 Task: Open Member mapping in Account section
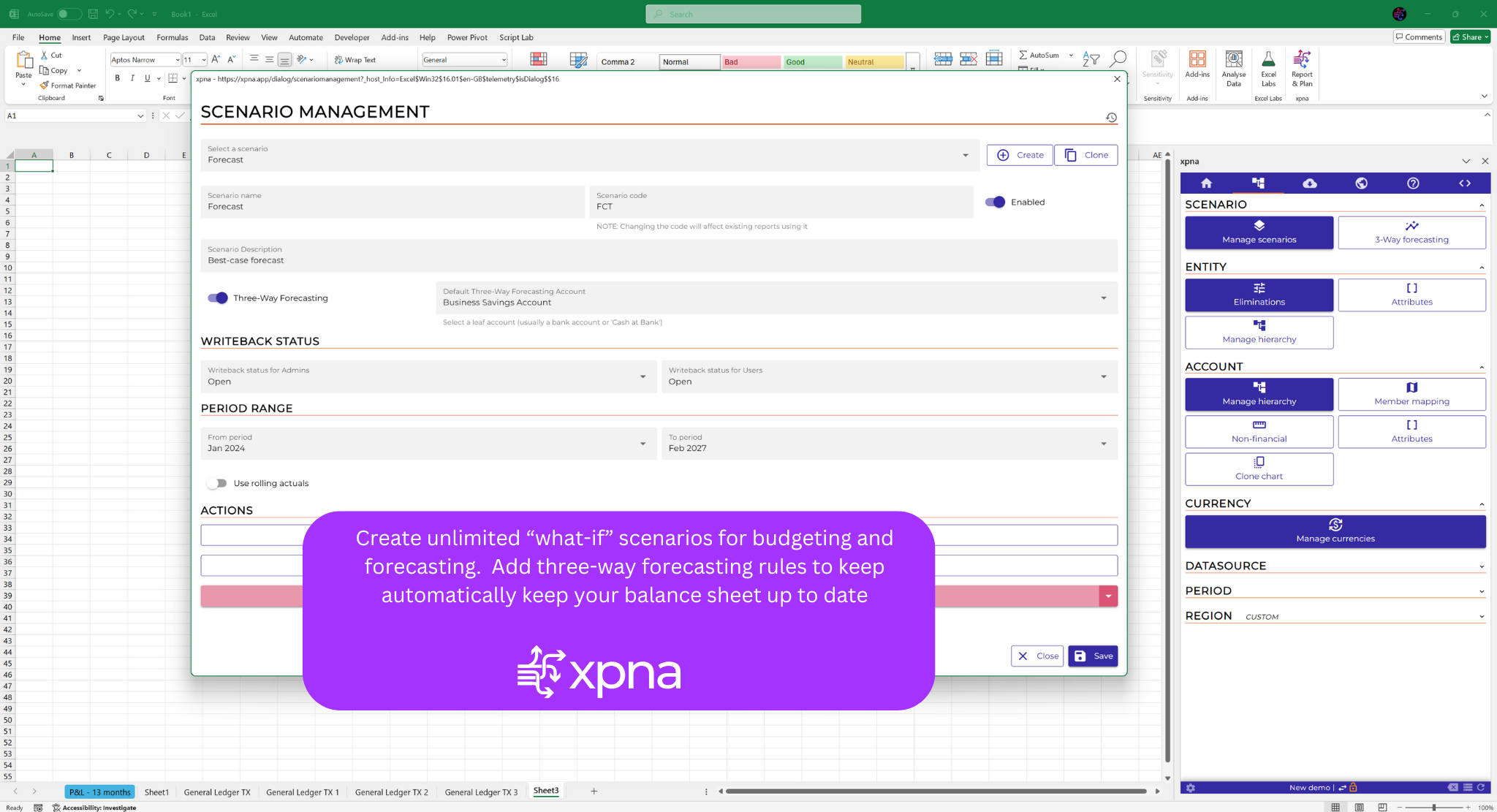coord(1411,394)
